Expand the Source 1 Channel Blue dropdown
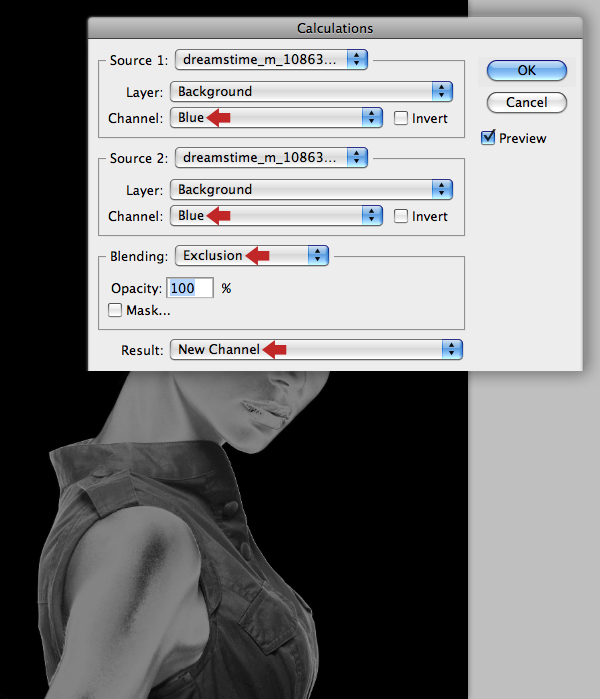 click(x=276, y=118)
